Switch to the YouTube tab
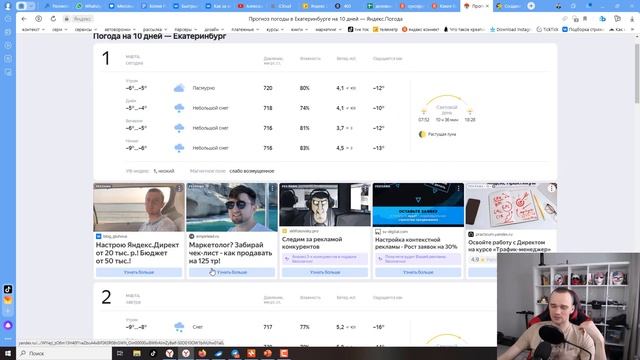This screenshot has height=360, width=640. pyautogui.click(x=251, y=6)
